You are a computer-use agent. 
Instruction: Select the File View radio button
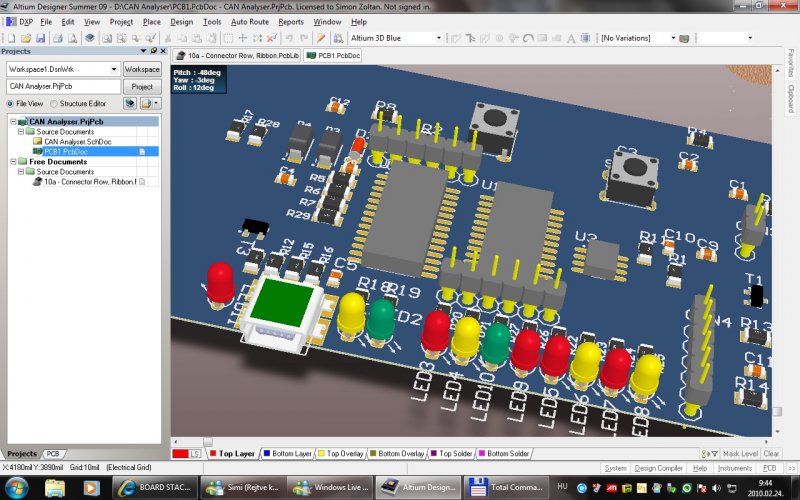pos(10,104)
